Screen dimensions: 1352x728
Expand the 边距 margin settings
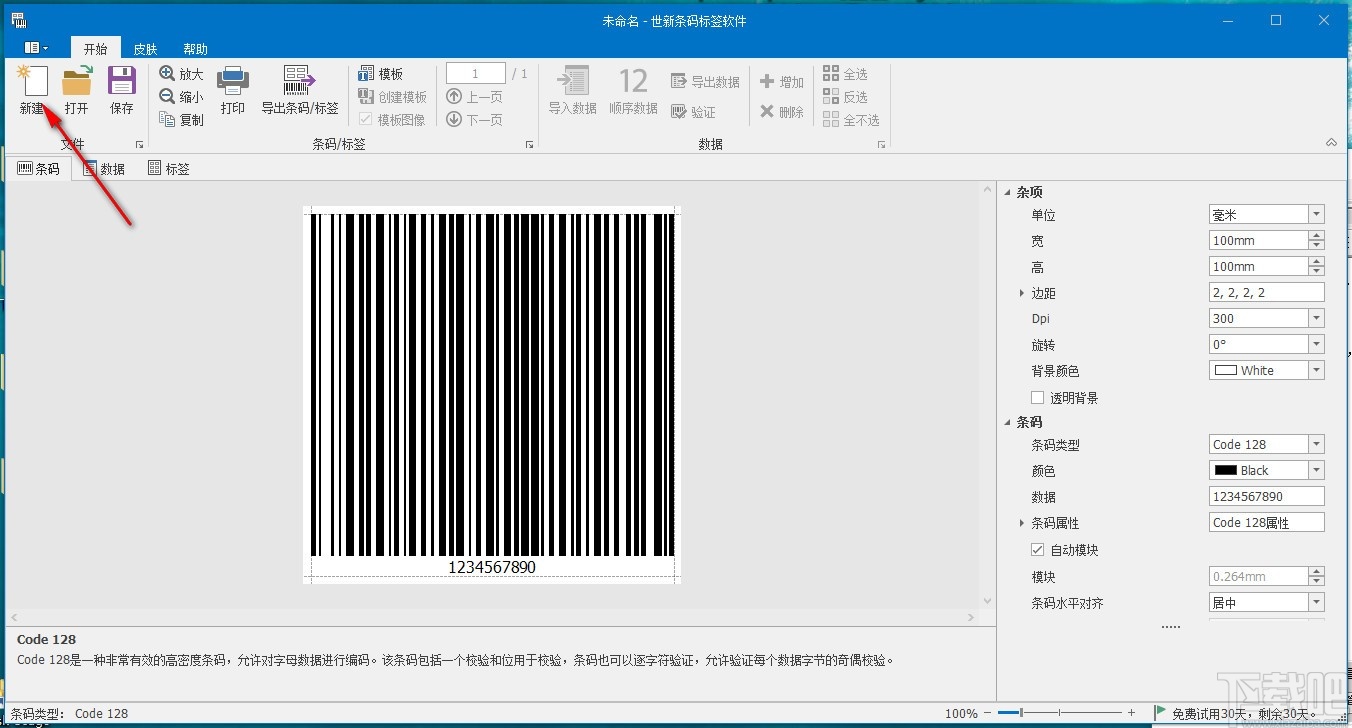(x=1022, y=292)
